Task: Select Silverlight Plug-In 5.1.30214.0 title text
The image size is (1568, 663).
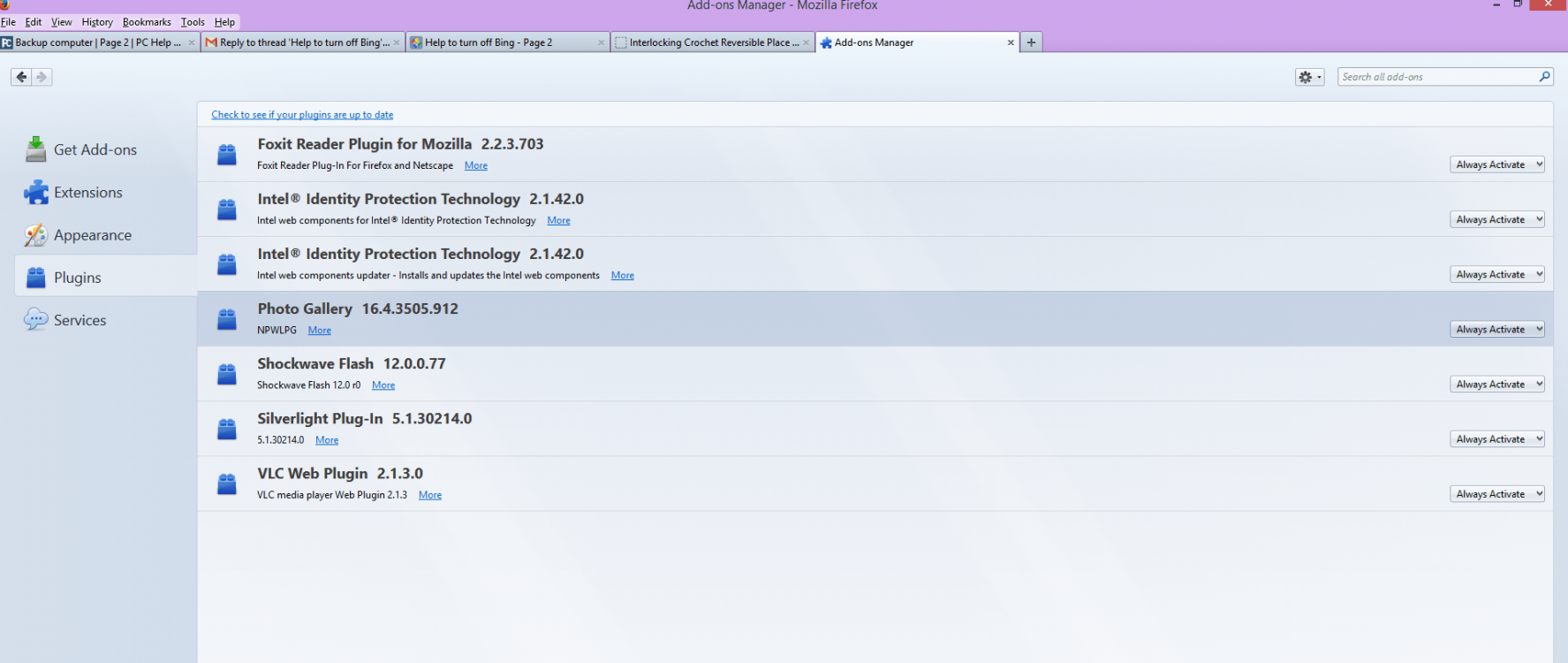Action: point(365,418)
